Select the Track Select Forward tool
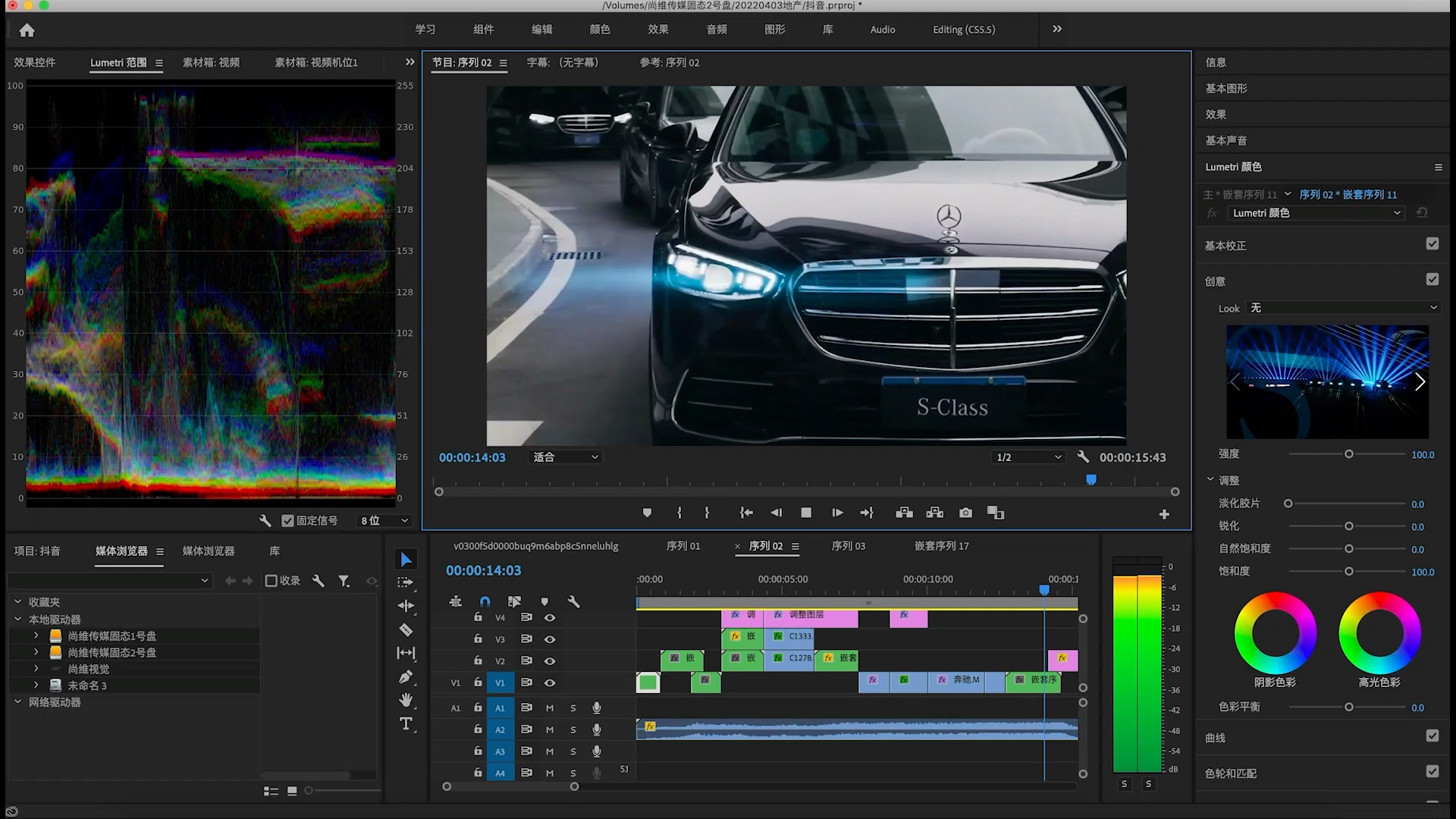Screen dimensions: 1456x819 point(406,582)
